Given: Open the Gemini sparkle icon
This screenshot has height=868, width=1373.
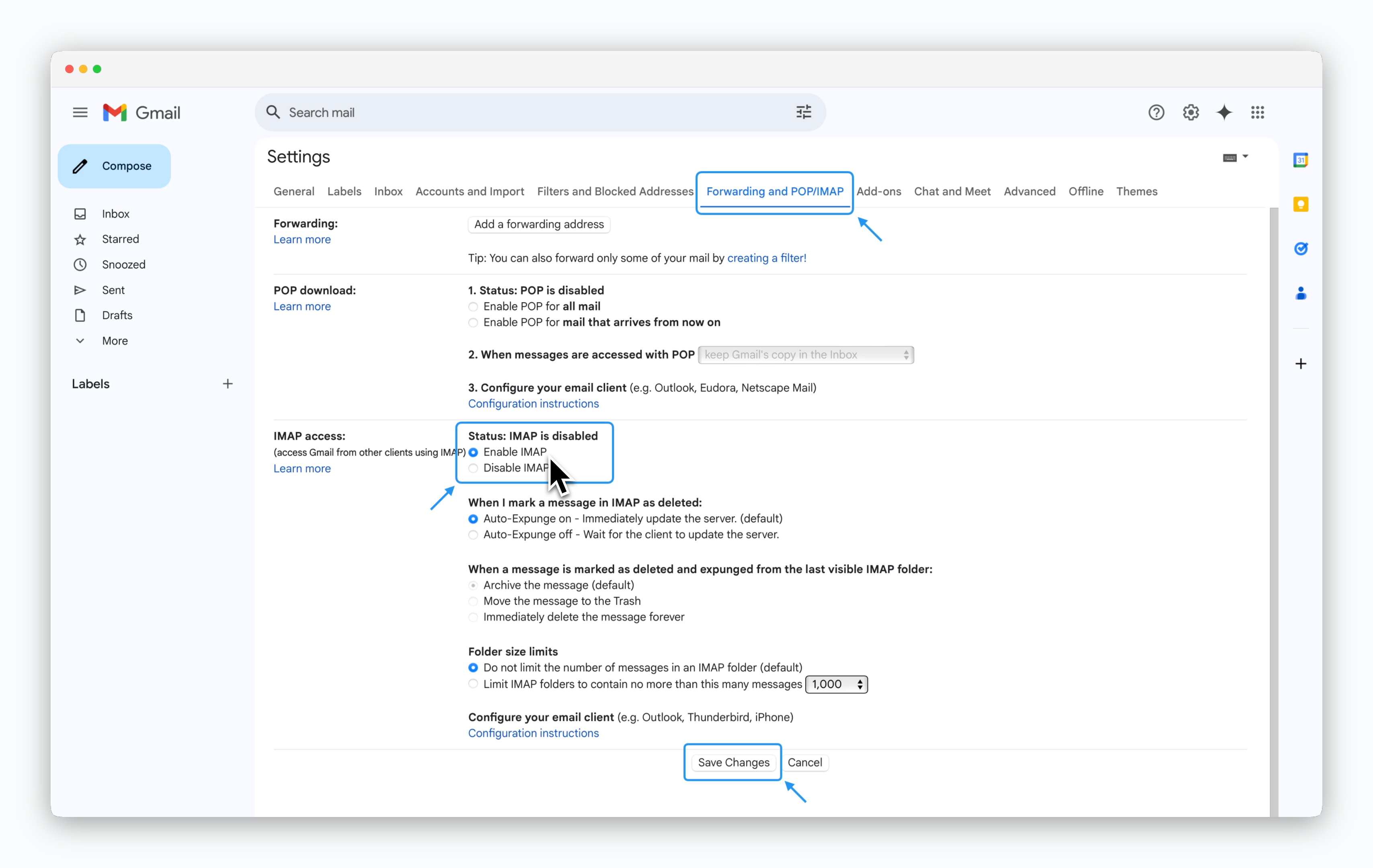Looking at the screenshot, I should point(1224,112).
